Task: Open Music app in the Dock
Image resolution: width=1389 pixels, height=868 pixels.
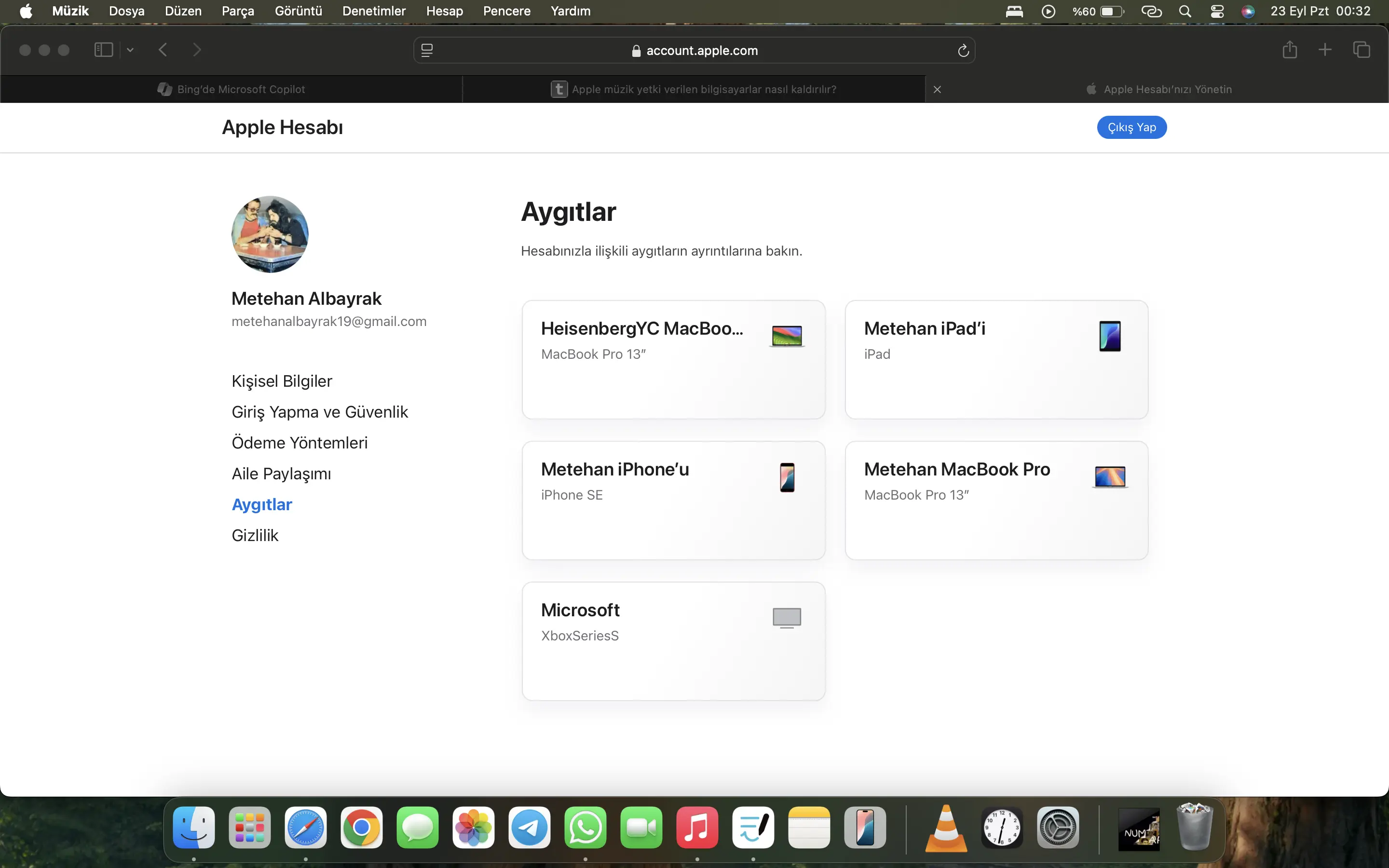Action: pyautogui.click(x=697, y=827)
